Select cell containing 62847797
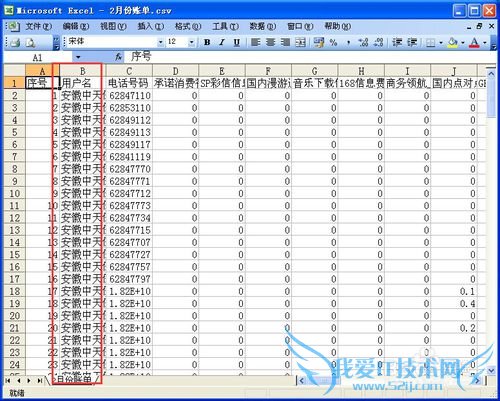 (129, 279)
